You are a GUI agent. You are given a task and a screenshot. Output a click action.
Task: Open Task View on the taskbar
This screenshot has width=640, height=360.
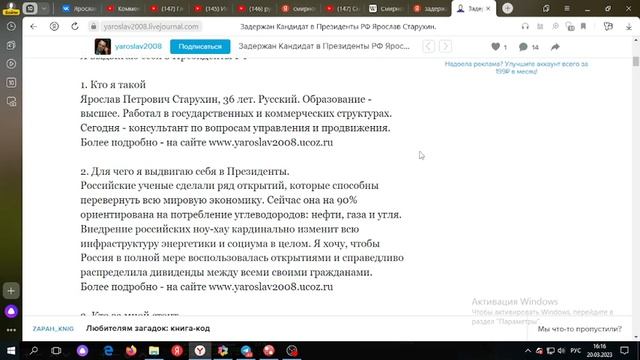point(56,351)
